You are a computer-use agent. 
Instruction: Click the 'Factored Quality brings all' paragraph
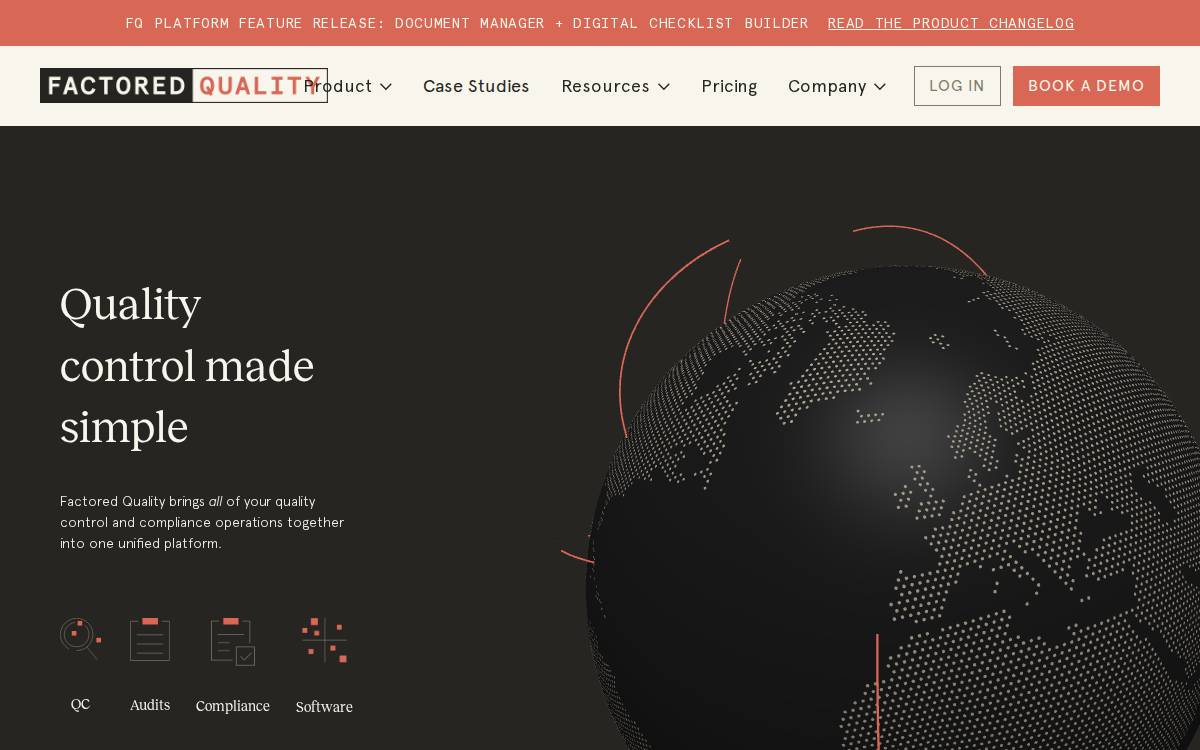(x=202, y=522)
